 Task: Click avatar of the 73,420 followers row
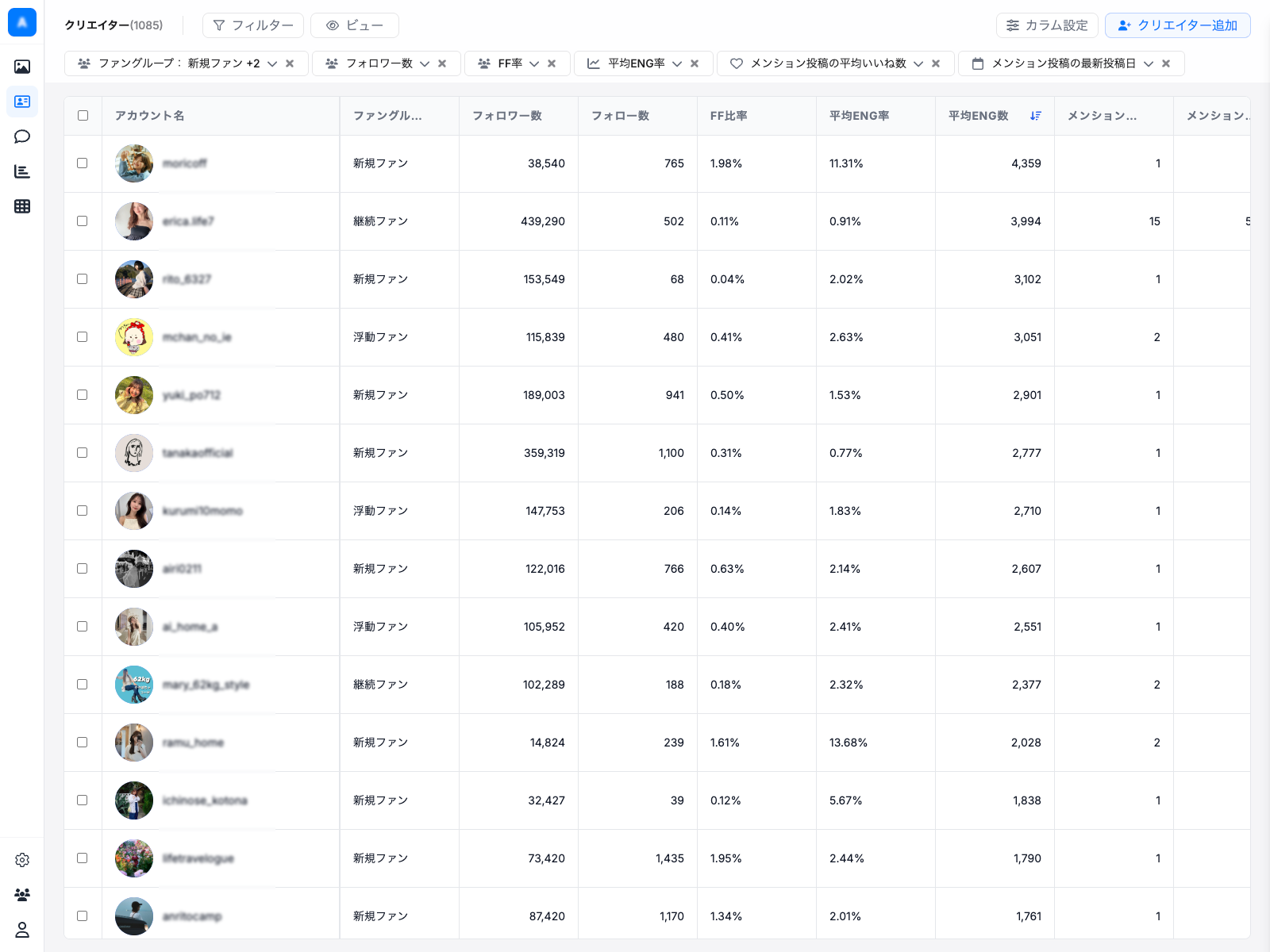[x=134, y=858]
